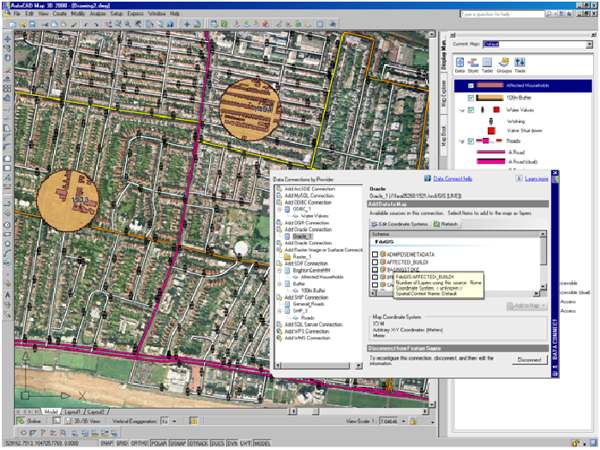This screenshot has height=450, width=600.
Task: Collapse the Buffer connection tree node
Action: click(x=279, y=284)
